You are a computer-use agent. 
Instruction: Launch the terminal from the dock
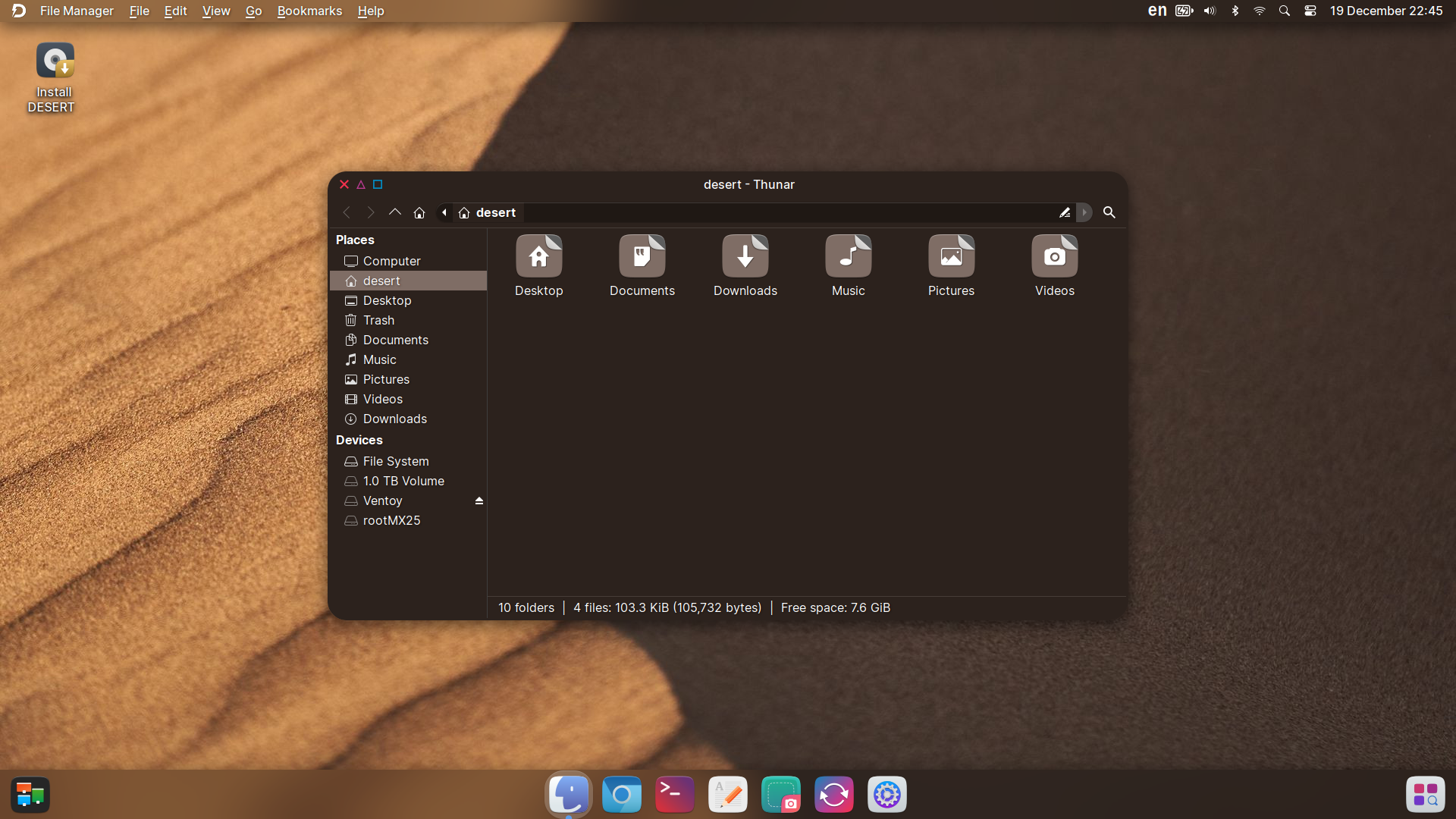(x=674, y=795)
